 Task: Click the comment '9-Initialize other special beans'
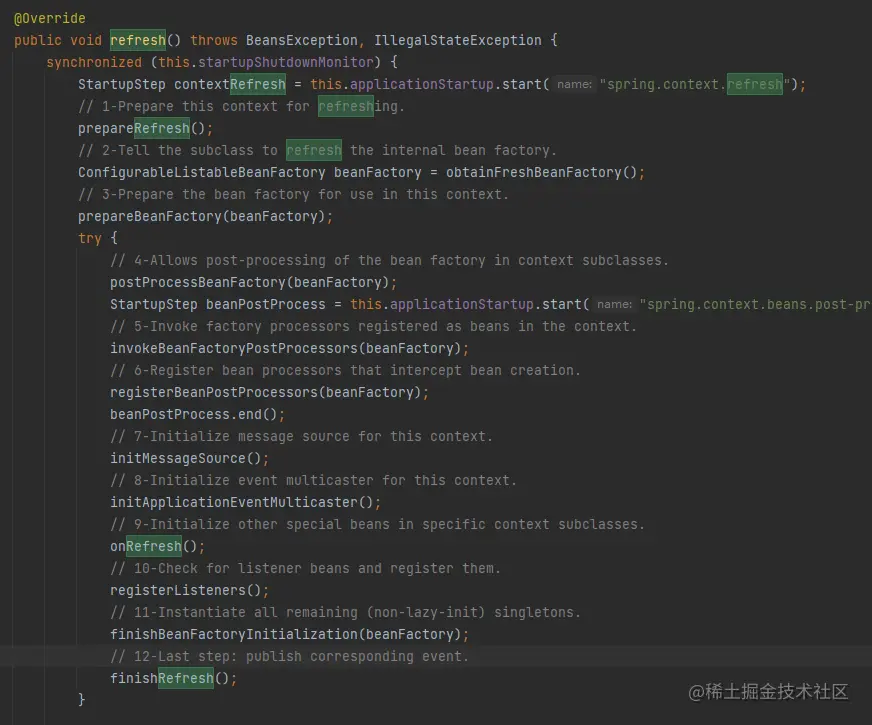click(x=377, y=524)
